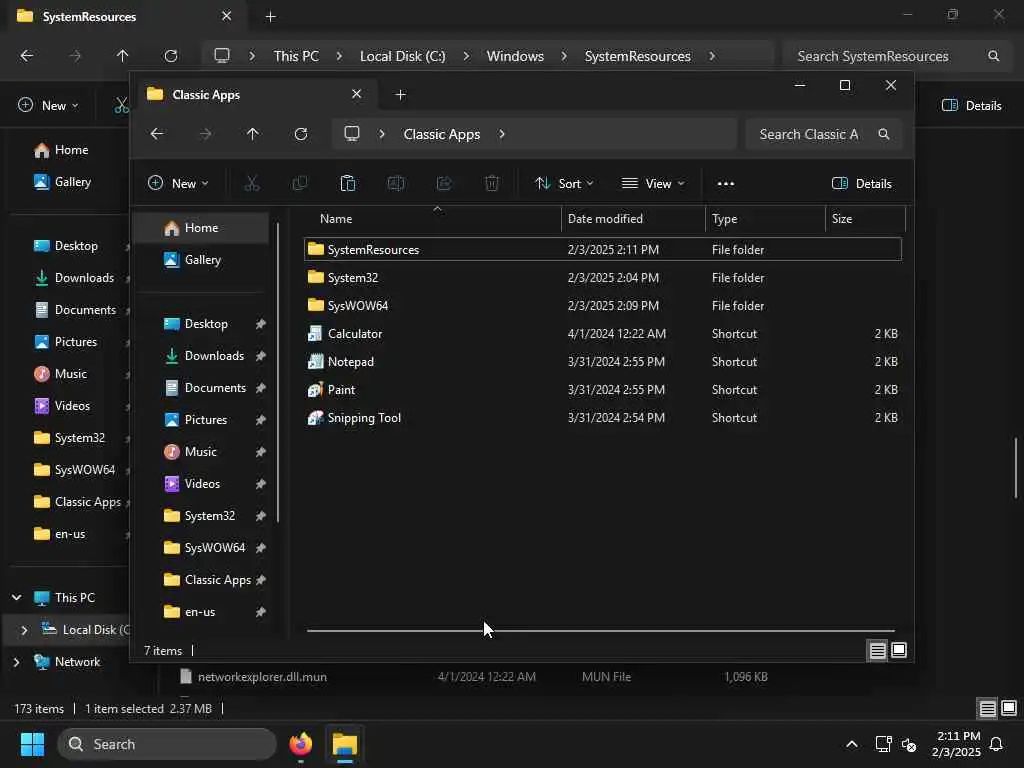The height and width of the screenshot is (768, 1024).
Task: Add new tab in Classic Apps window
Action: click(400, 95)
